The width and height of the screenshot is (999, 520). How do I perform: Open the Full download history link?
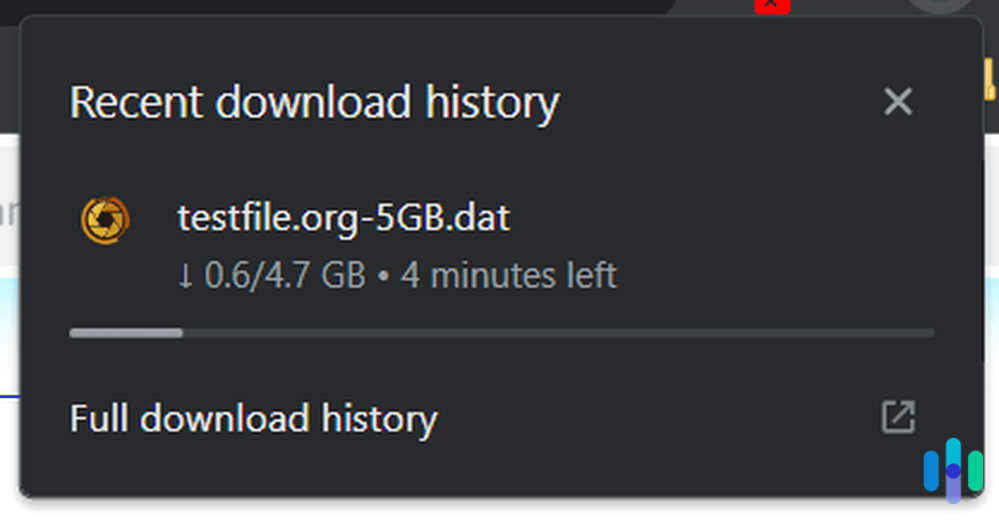click(253, 418)
